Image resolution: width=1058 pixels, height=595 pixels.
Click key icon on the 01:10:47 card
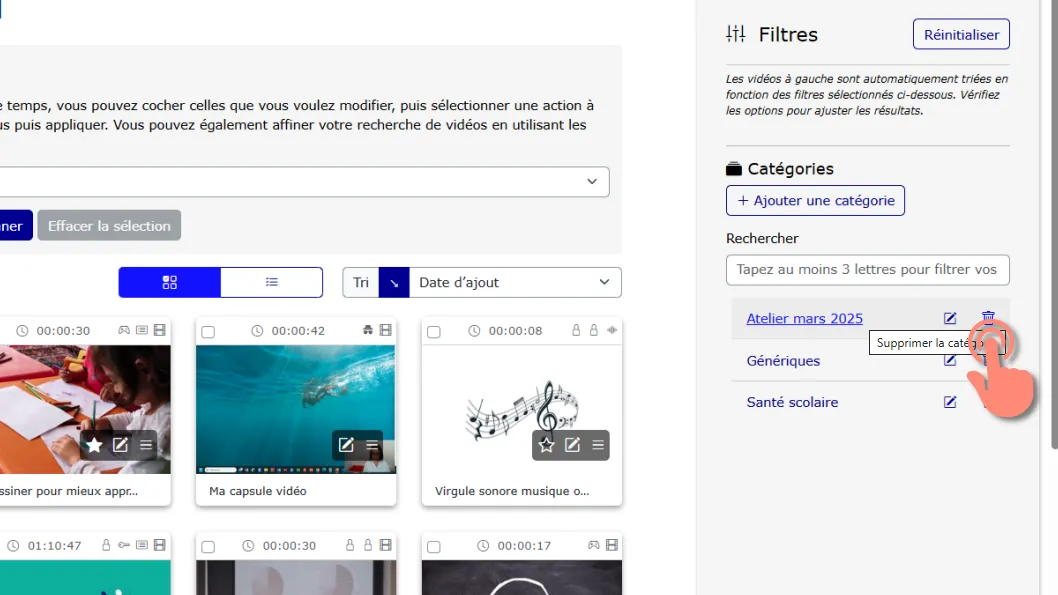tap(124, 545)
